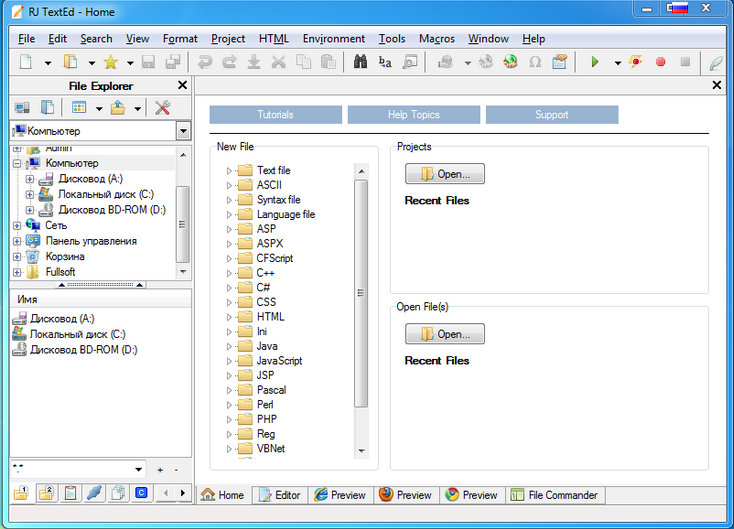Click the Find in Files magnifier icon
Screen dimensions: 734x529
[x=410, y=62]
